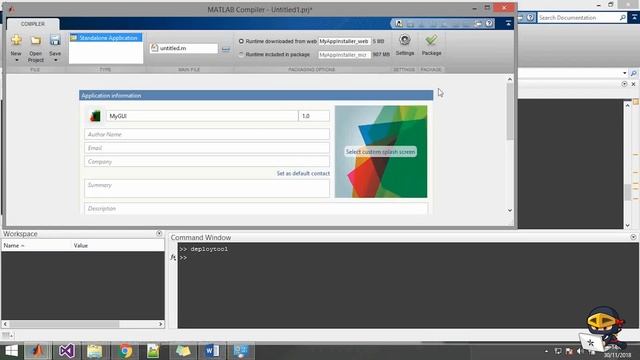The height and width of the screenshot is (360, 640).
Task: Click the New project icon
Action: [x=16, y=40]
